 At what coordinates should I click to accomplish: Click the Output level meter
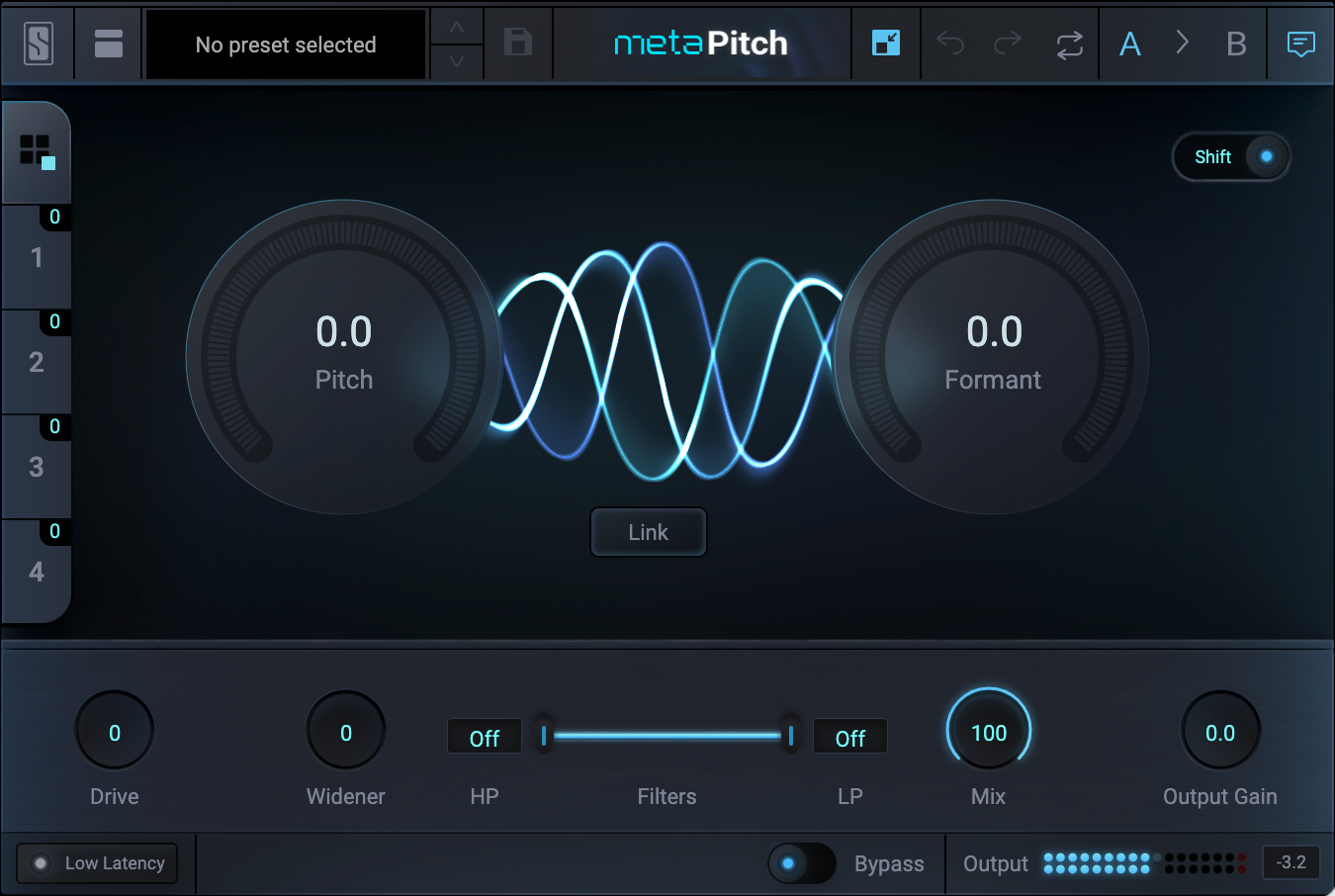[1145, 863]
